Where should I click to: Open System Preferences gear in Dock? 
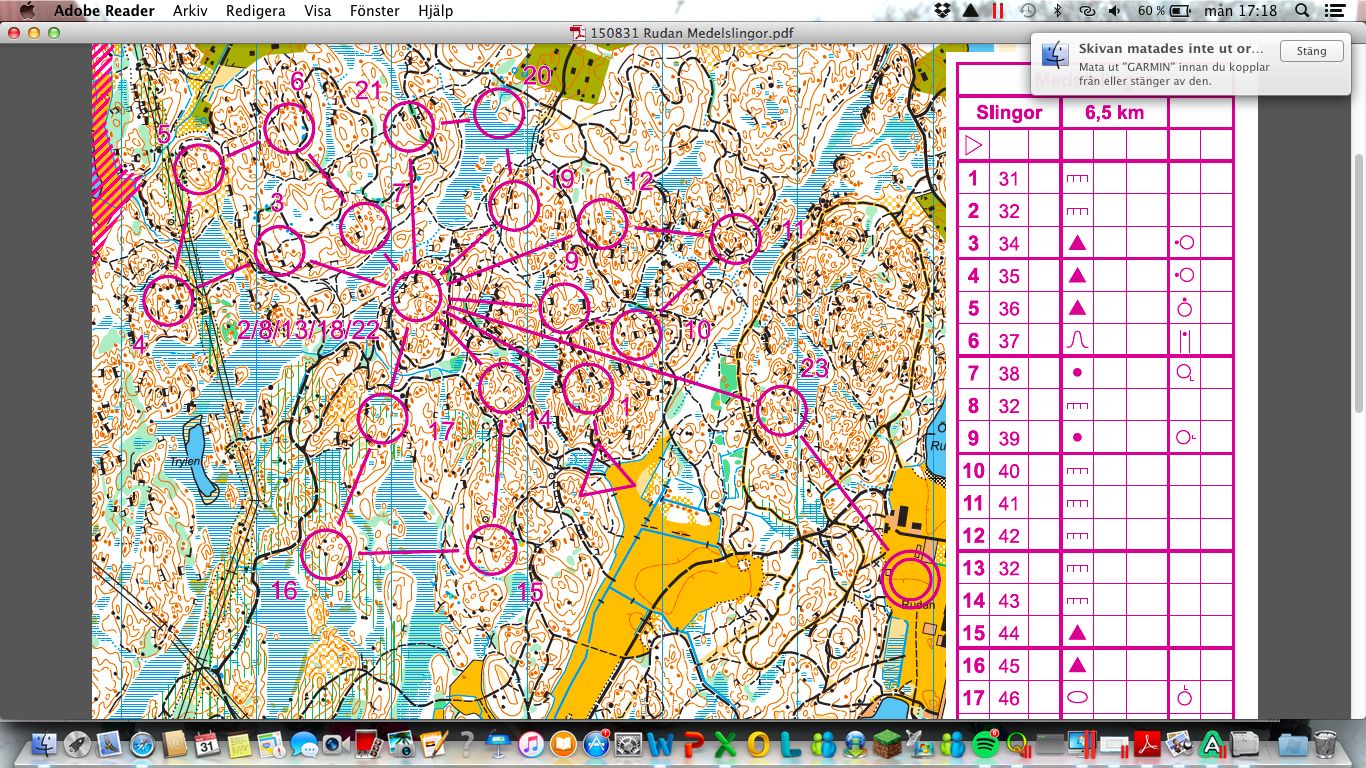tap(628, 745)
